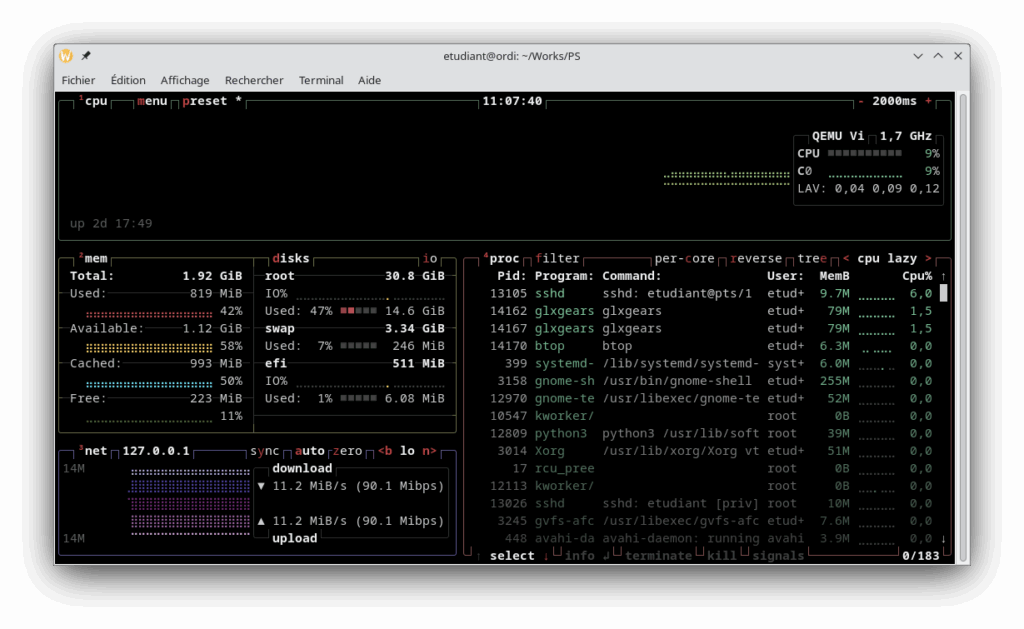Screen dimensions: 1024x629
Task: Open the Terminal menu in menu bar
Action: (321, 80)
